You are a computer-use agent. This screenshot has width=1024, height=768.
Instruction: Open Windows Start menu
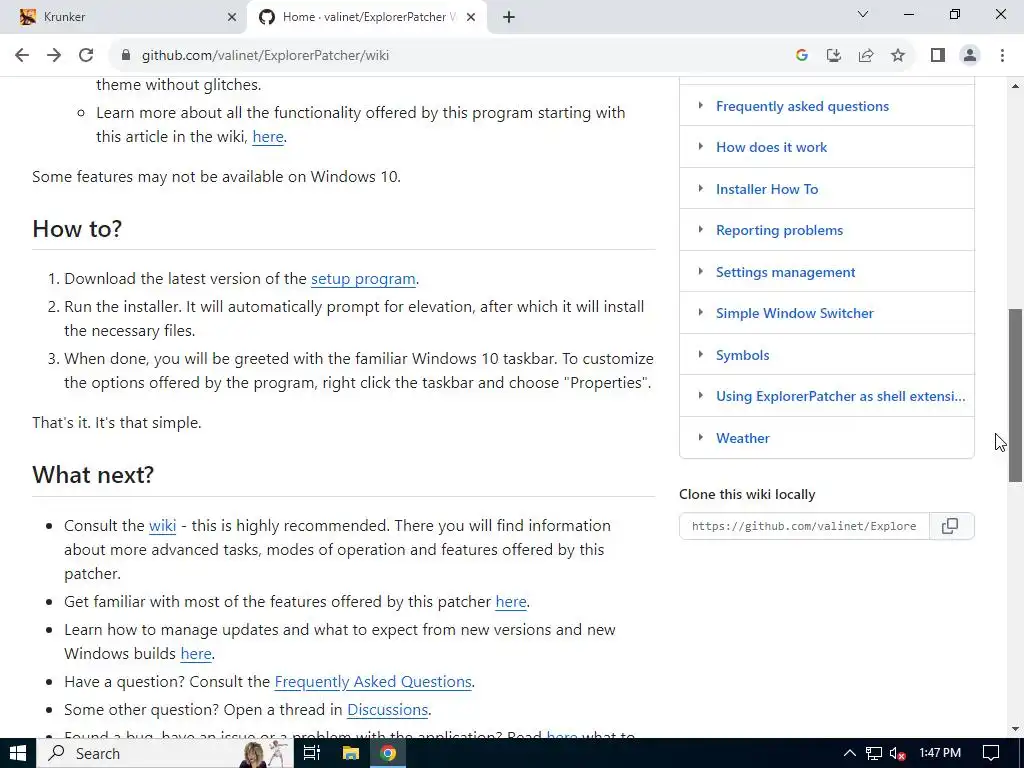point(18,754)
